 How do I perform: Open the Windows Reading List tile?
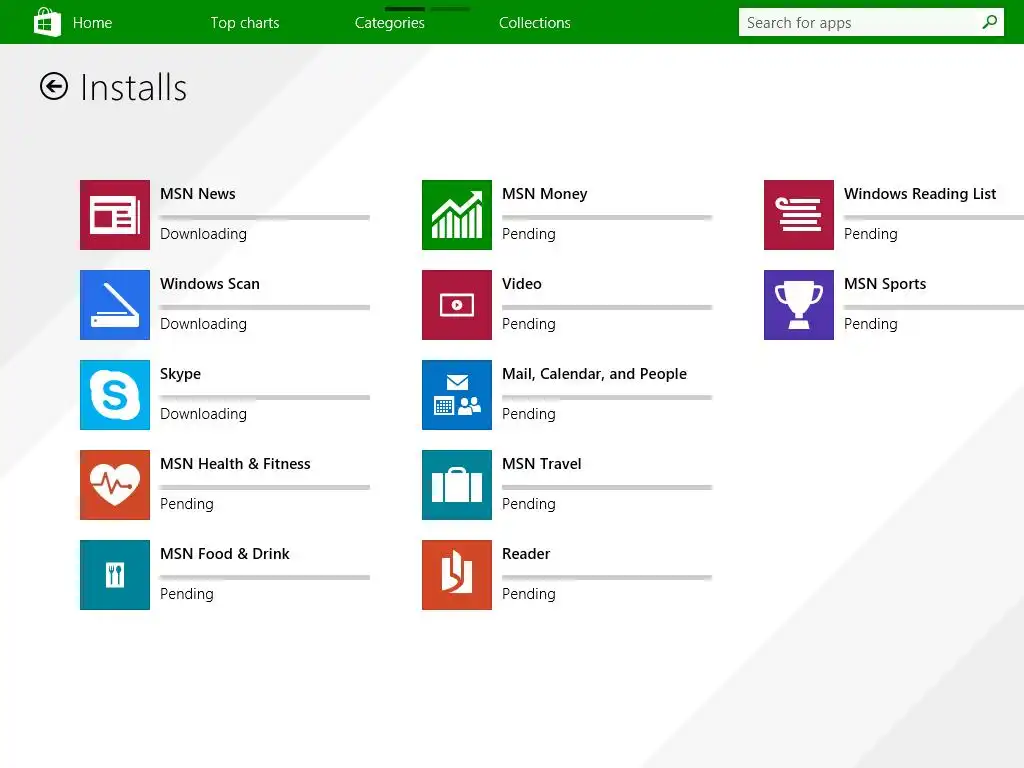[799, 215]
